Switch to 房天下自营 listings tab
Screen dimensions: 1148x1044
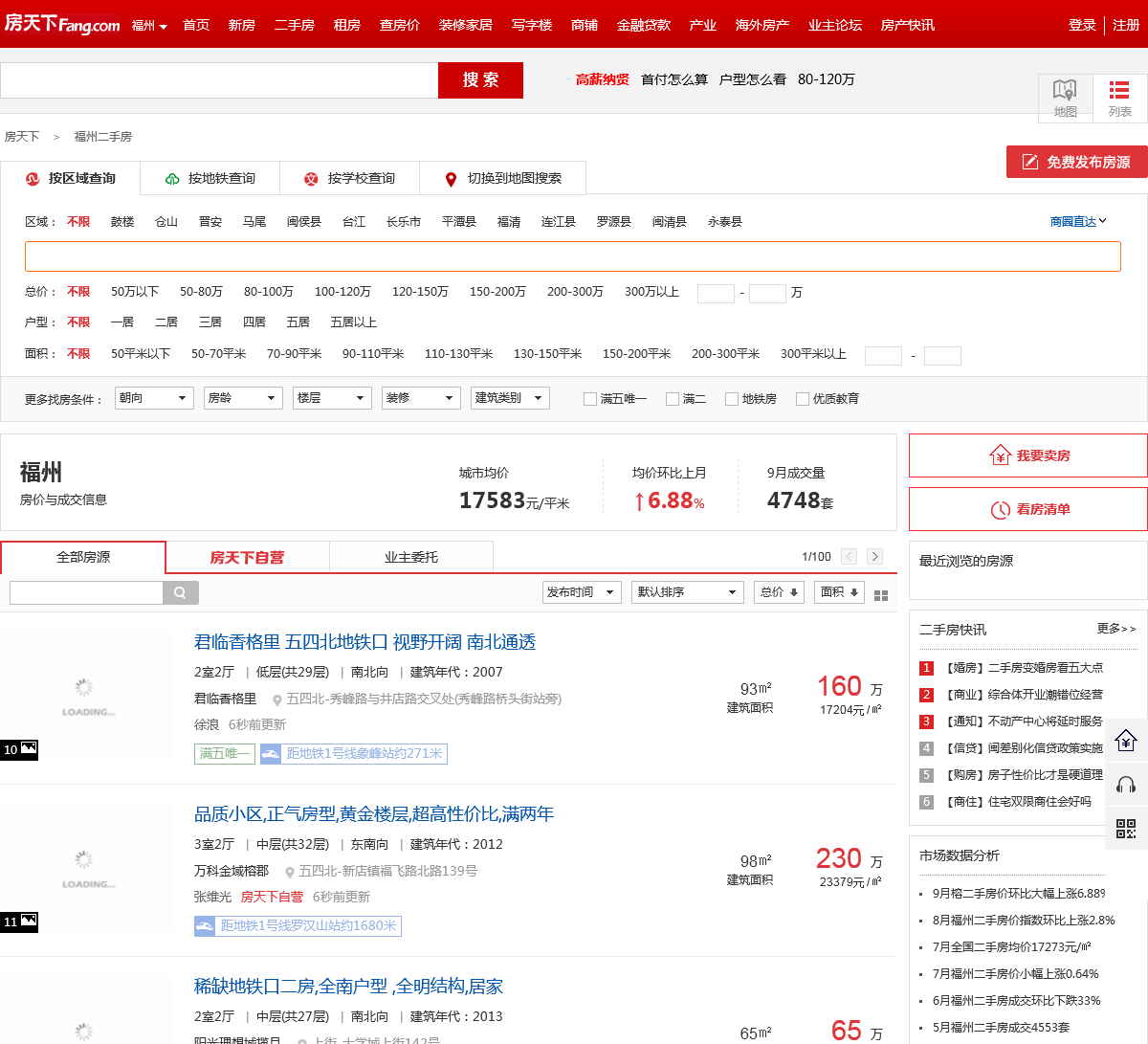tap(247, 557)
